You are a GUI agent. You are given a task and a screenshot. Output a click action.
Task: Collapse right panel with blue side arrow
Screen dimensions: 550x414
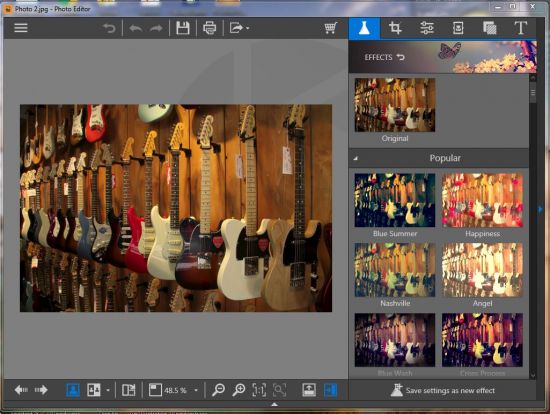click(x=540, y=209)
